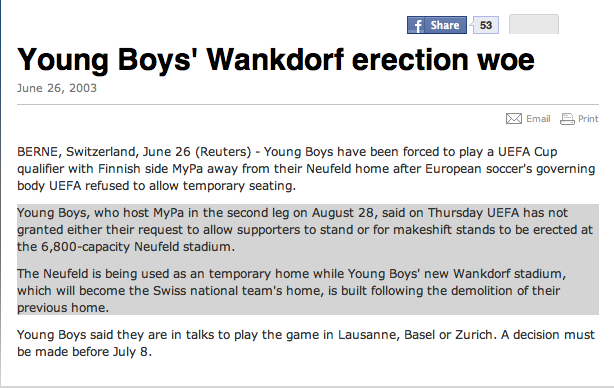Click the Facebook f logo icon
The width and height of the screenshot is (614, 388).
[x=417, y=25]
